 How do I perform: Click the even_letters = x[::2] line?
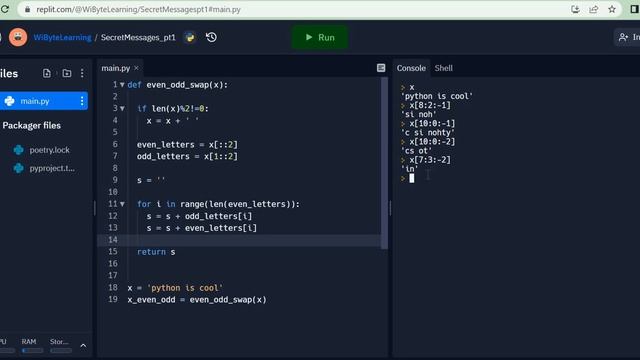pyautogui.click(x=187, y=144)
